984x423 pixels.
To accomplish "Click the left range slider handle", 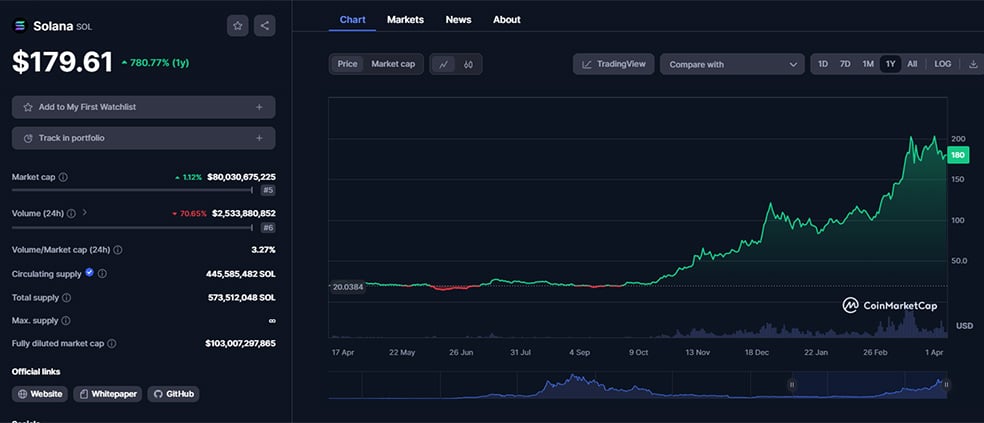I will click(x=792, y=385).
